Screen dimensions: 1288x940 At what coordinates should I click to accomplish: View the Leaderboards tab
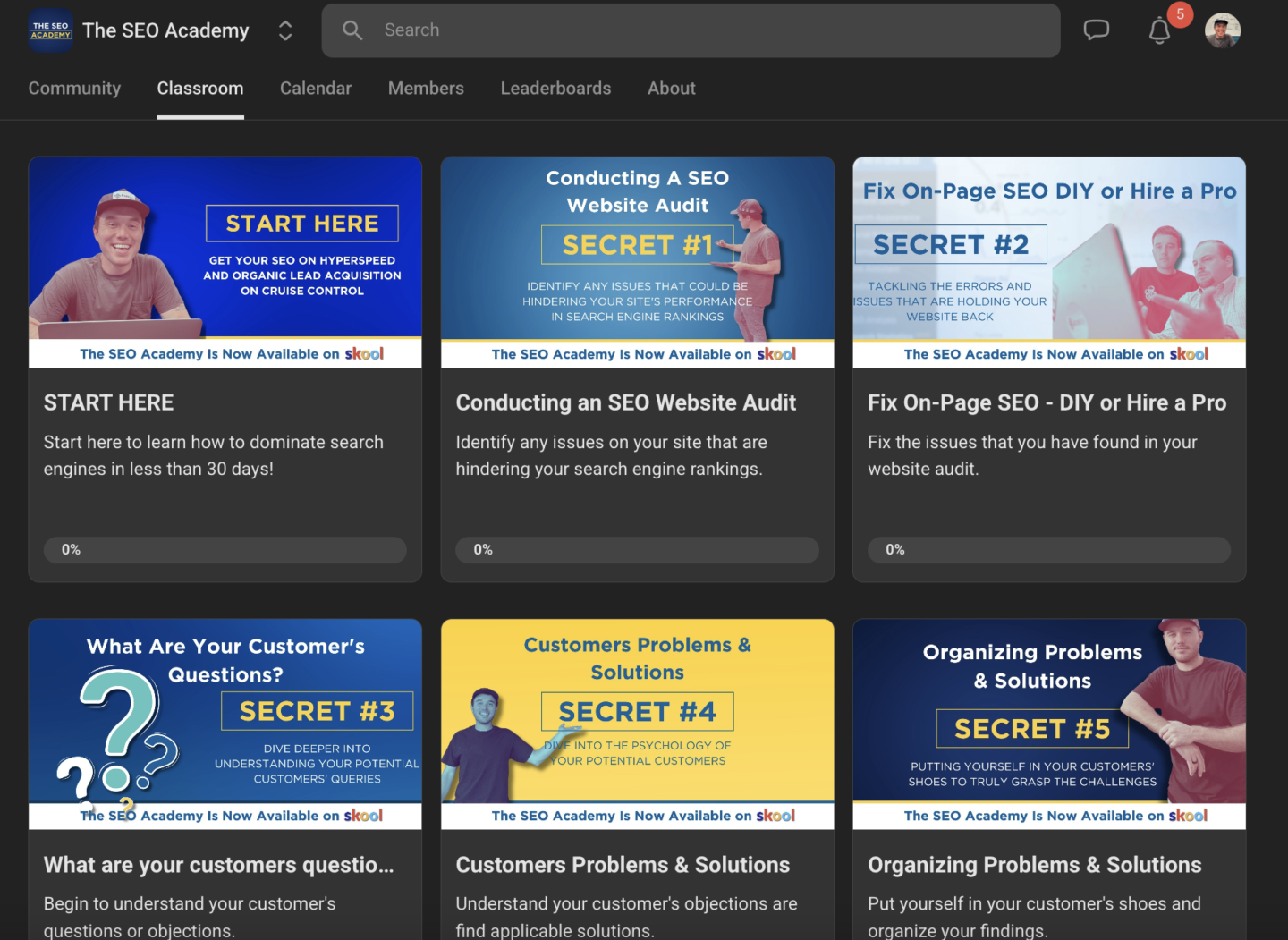pos(555,89)
